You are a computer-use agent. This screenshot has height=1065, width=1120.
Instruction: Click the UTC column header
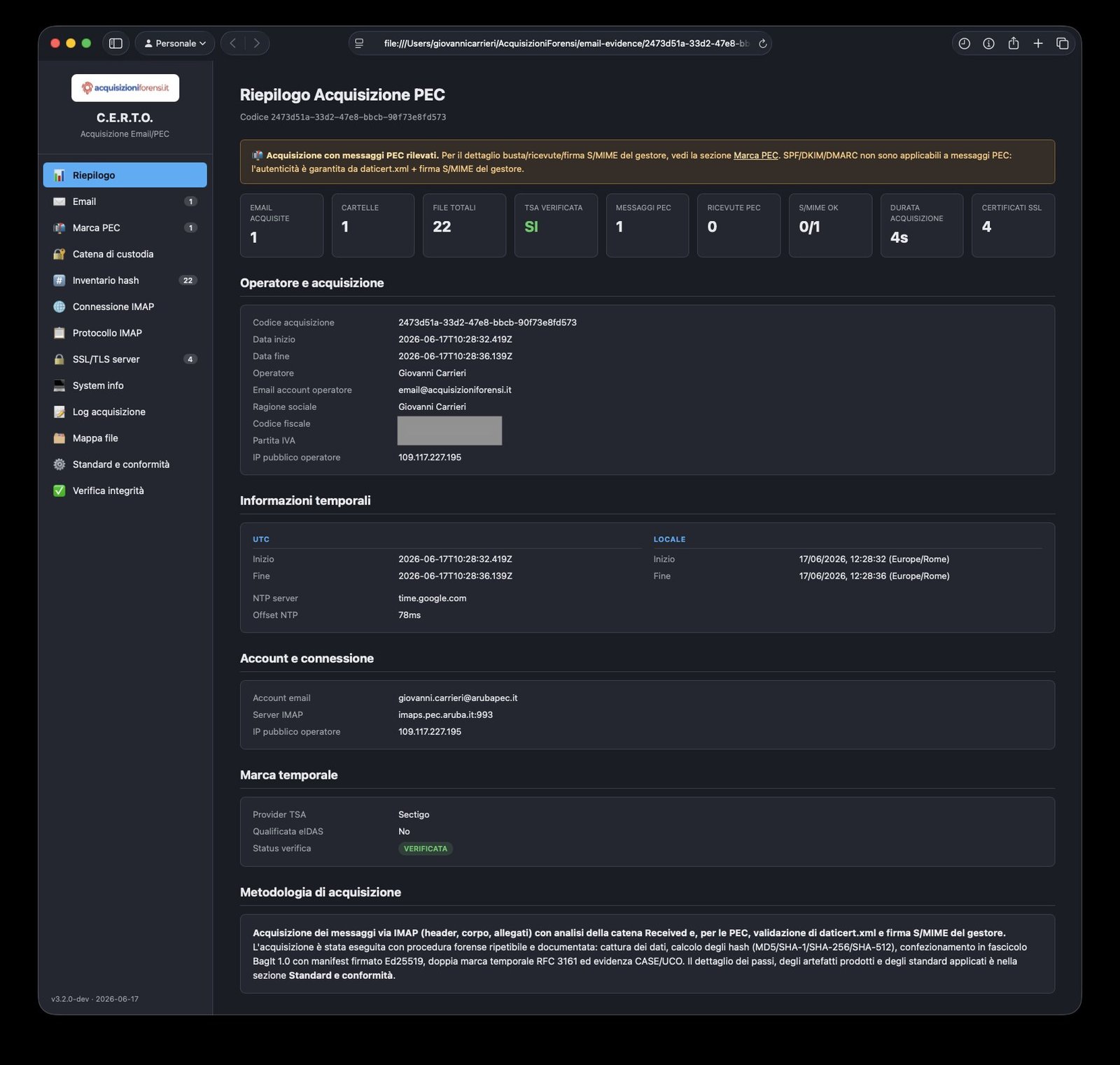261,539
